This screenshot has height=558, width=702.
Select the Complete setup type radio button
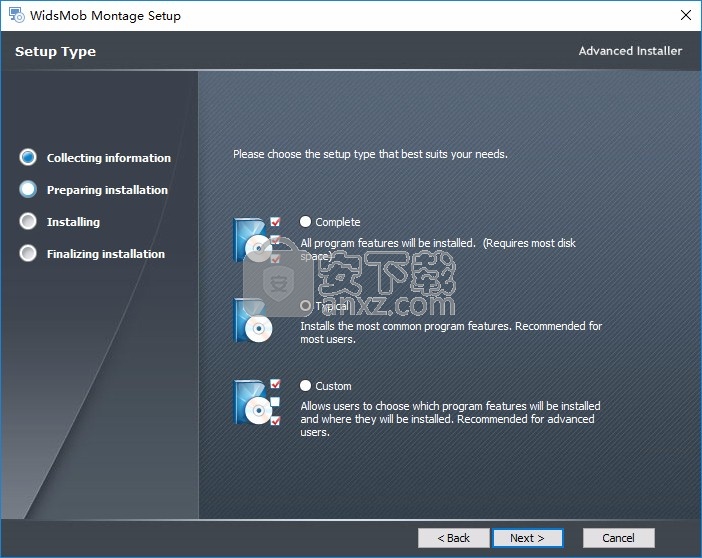click(x=305, y=222)
